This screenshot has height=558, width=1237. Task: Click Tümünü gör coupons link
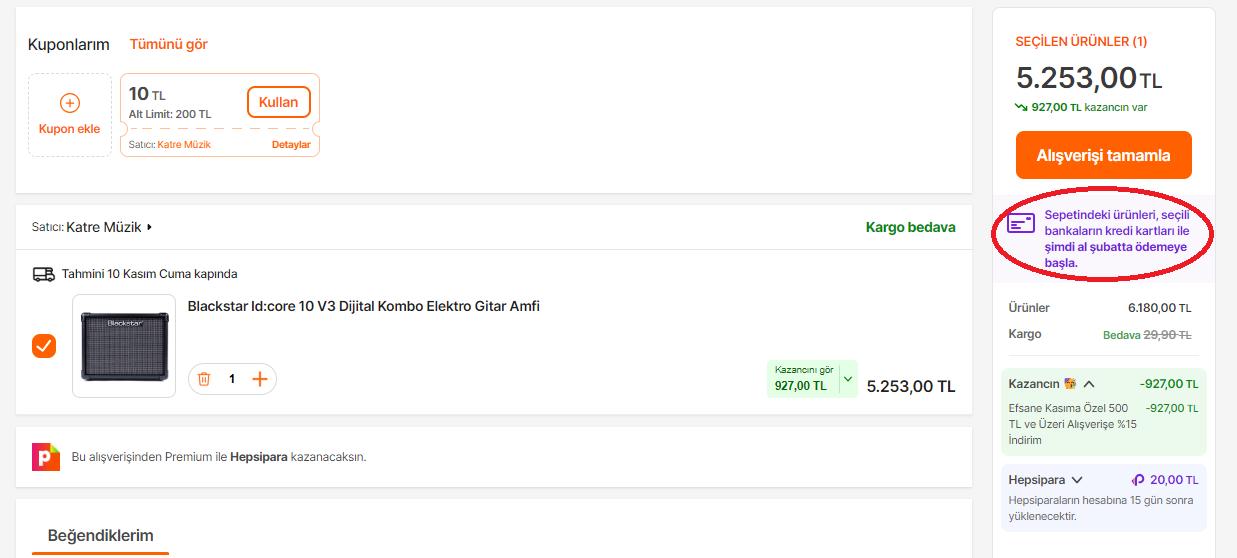[x=168, y=44]
